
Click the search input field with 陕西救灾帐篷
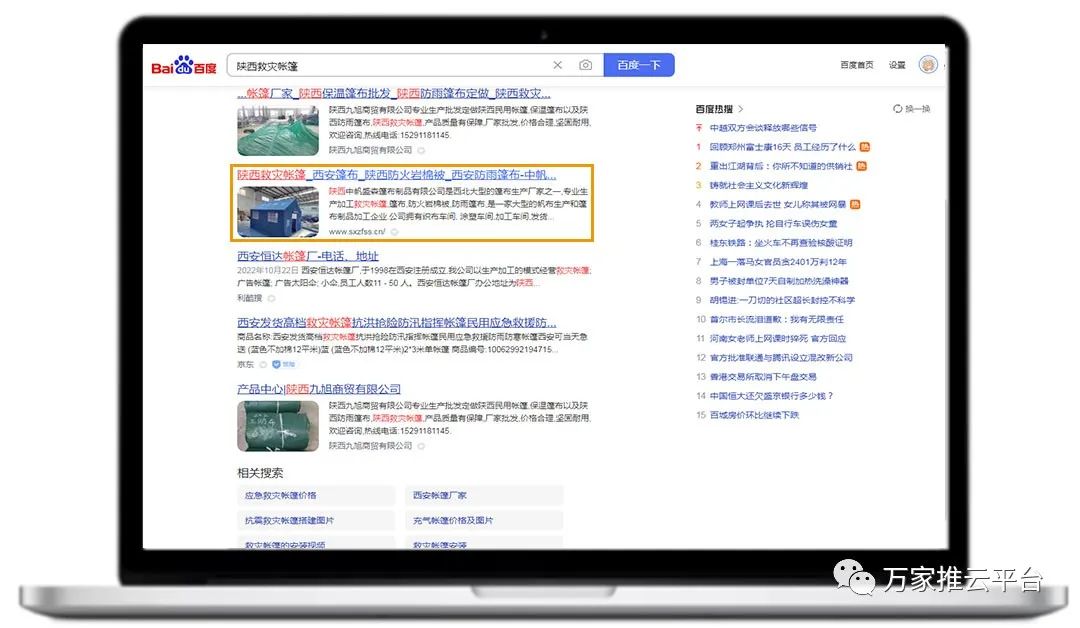(x=390, y=66)
